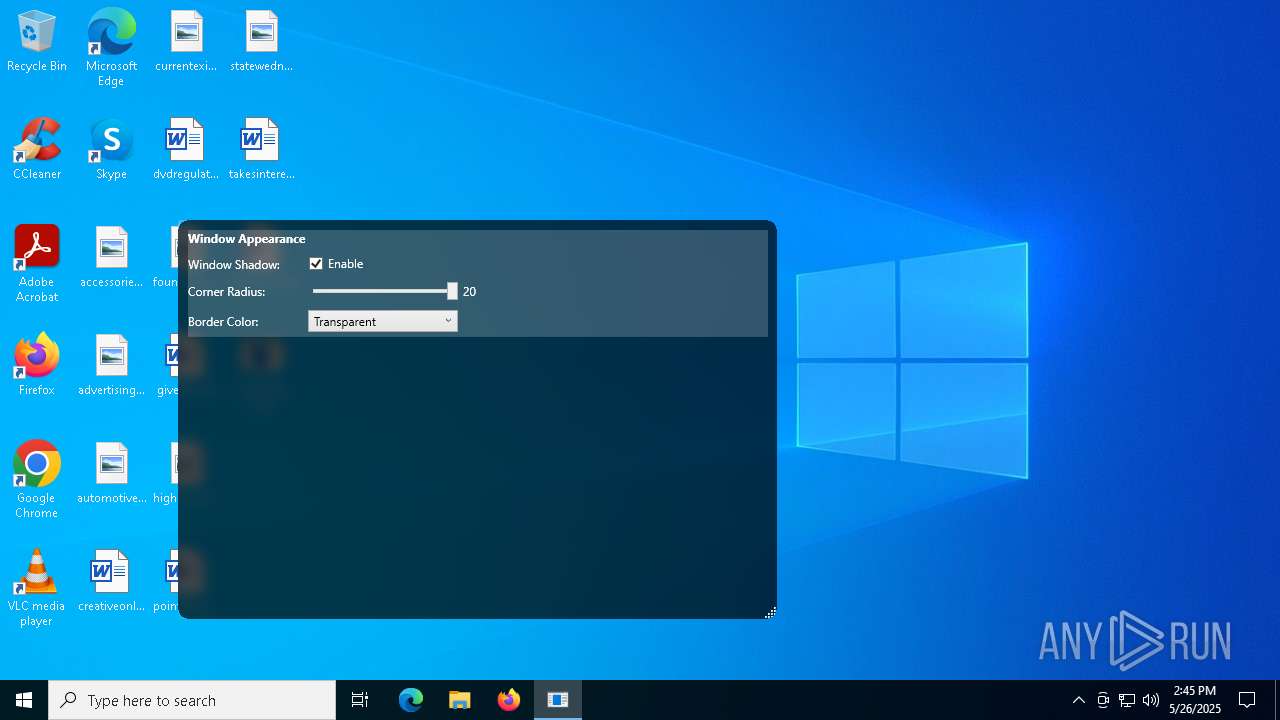Select the statewedn... image file icon
Image resolution: width=1280 pixels, height=720 pixels.
pyautogui.click(x=261, y=42)
